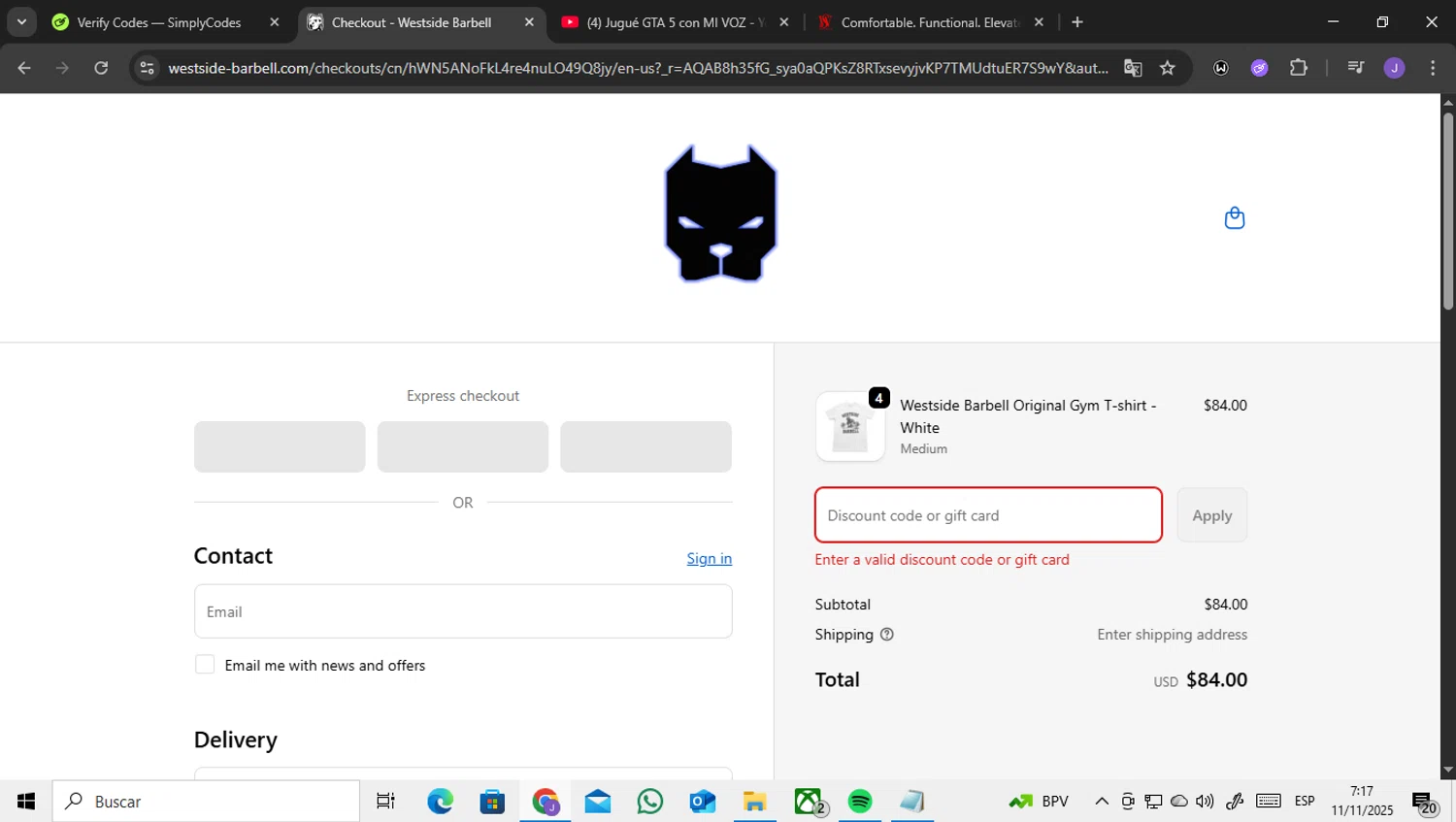Viewport: 1456px width, 822px height.
Task: Open the site information icon in address bar
Action: pos(147,68)
